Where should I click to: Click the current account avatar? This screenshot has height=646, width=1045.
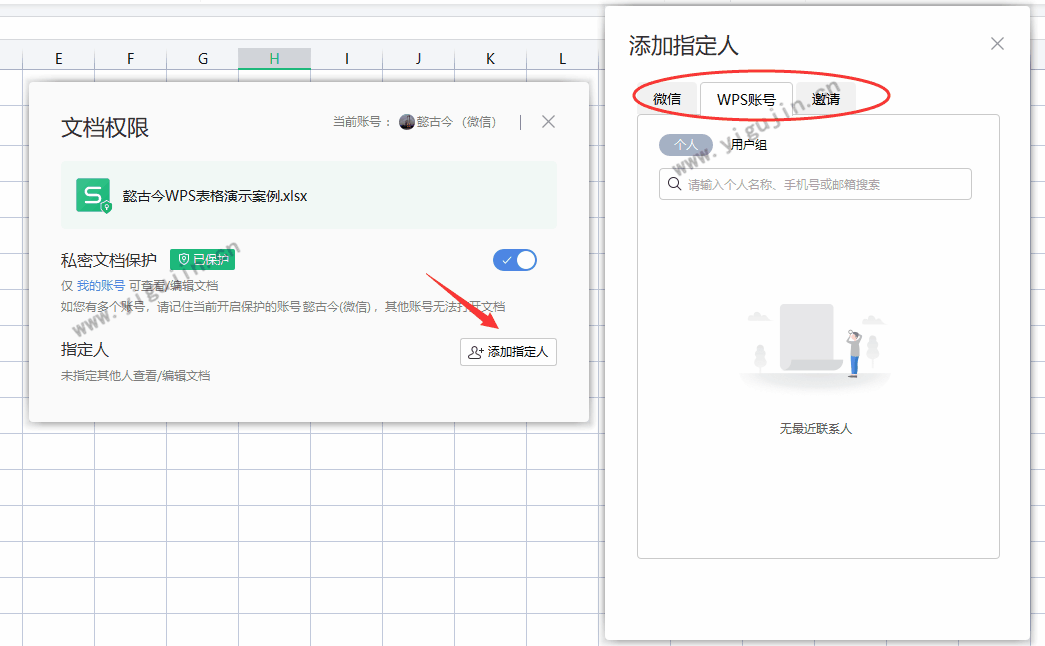[x=407, y=122]
